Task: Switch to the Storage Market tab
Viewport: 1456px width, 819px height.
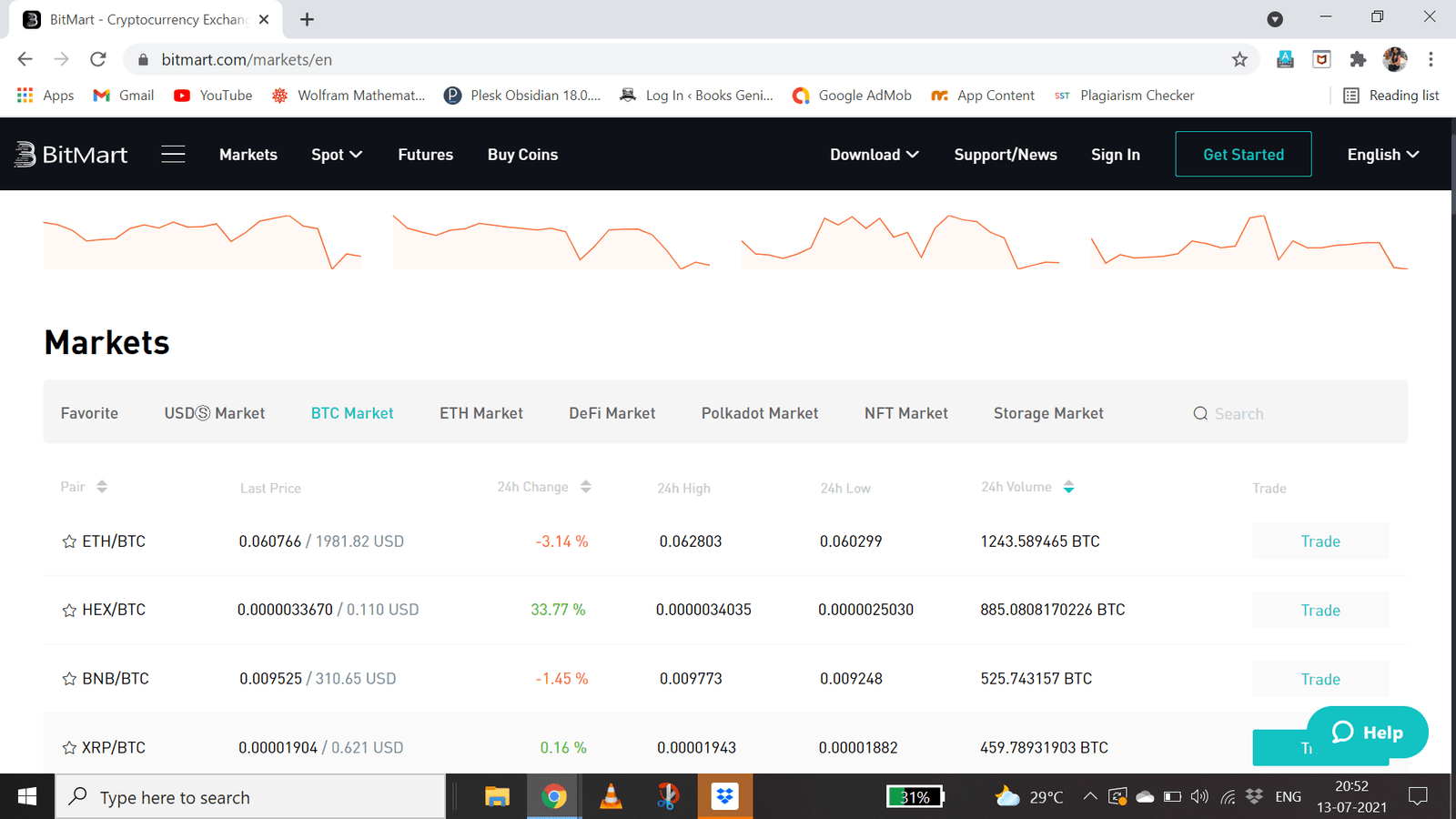Action: pos(1048,413)
